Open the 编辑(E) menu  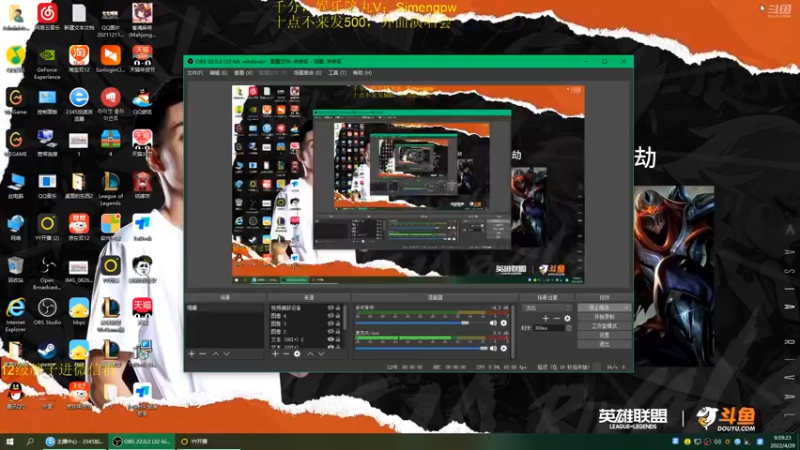point(218,73)
